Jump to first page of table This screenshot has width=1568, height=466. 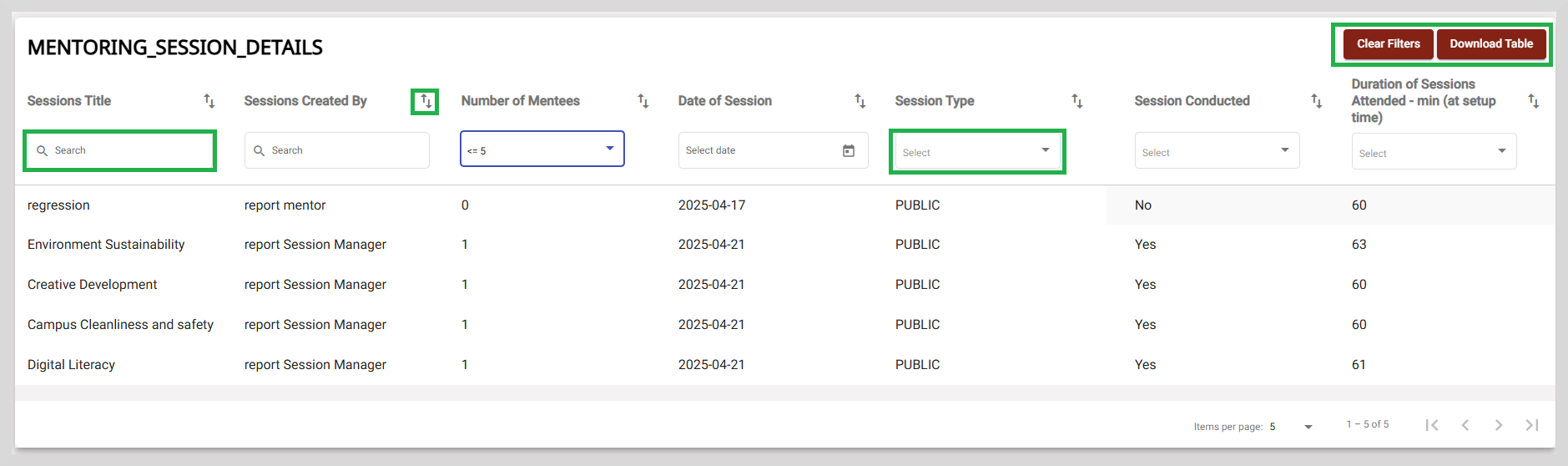1432,425
